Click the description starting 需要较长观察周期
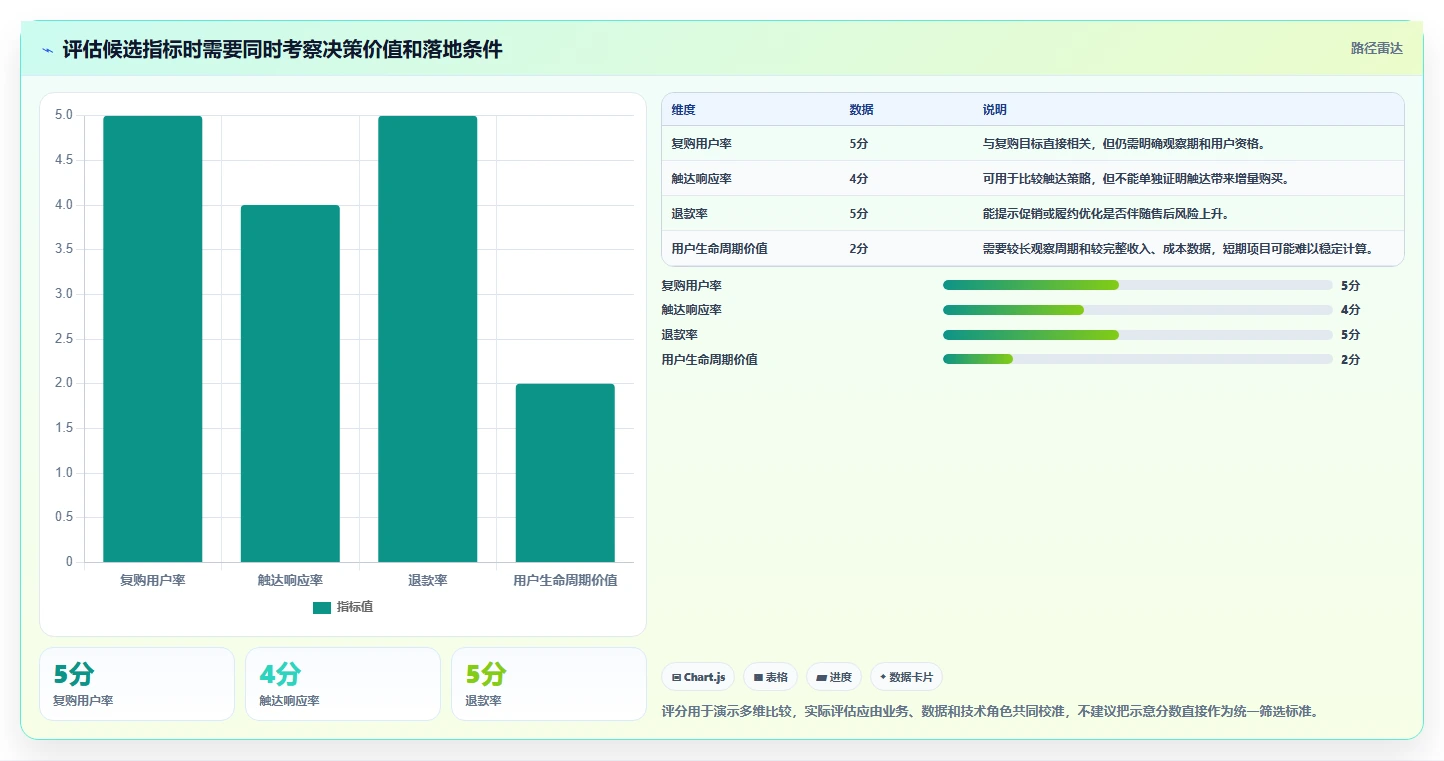Image resolution: width=1444 pixels, height=761 pixels. coord(1180,249)
